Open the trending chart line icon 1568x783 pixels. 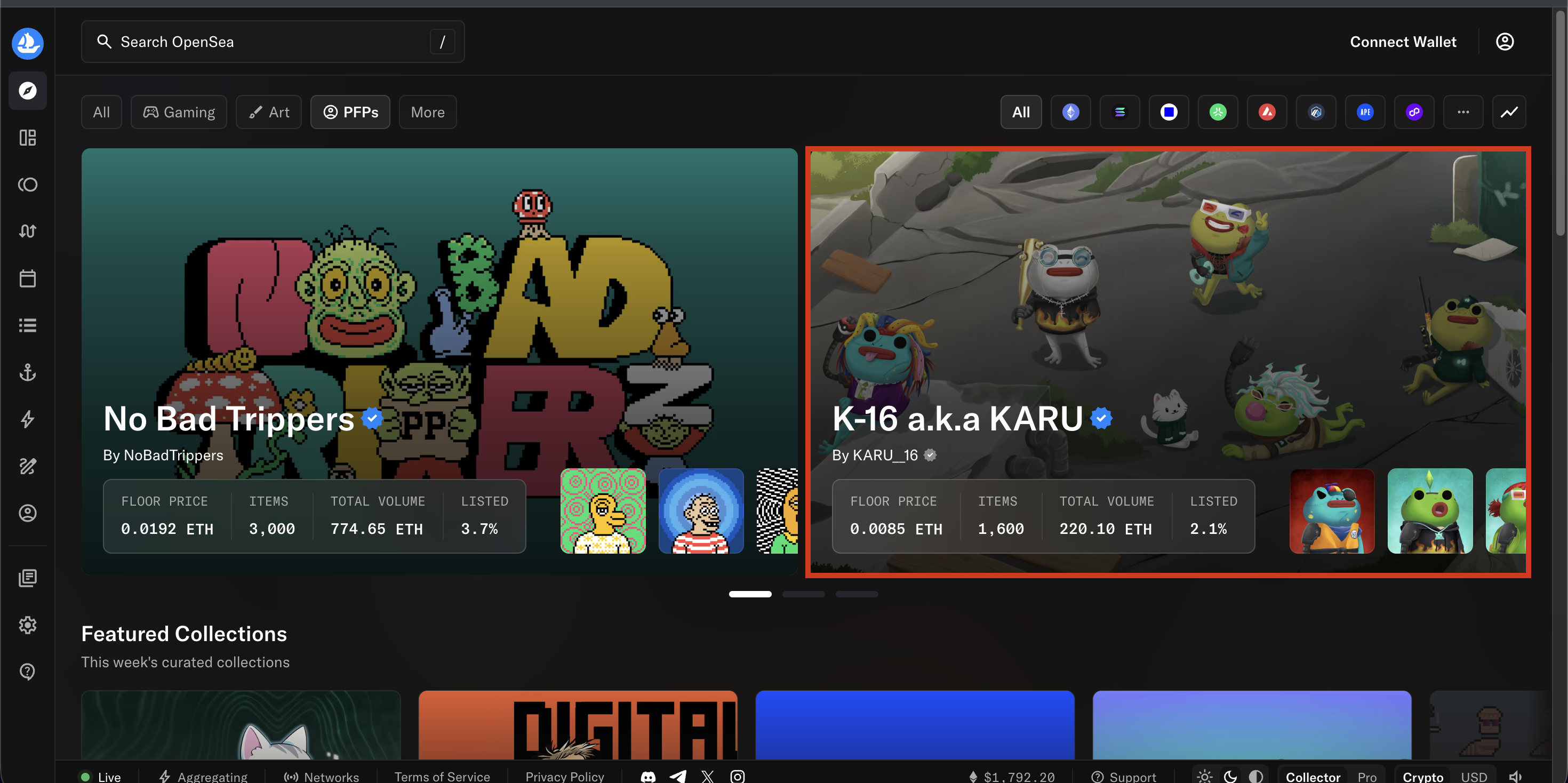pos(1509,112)
